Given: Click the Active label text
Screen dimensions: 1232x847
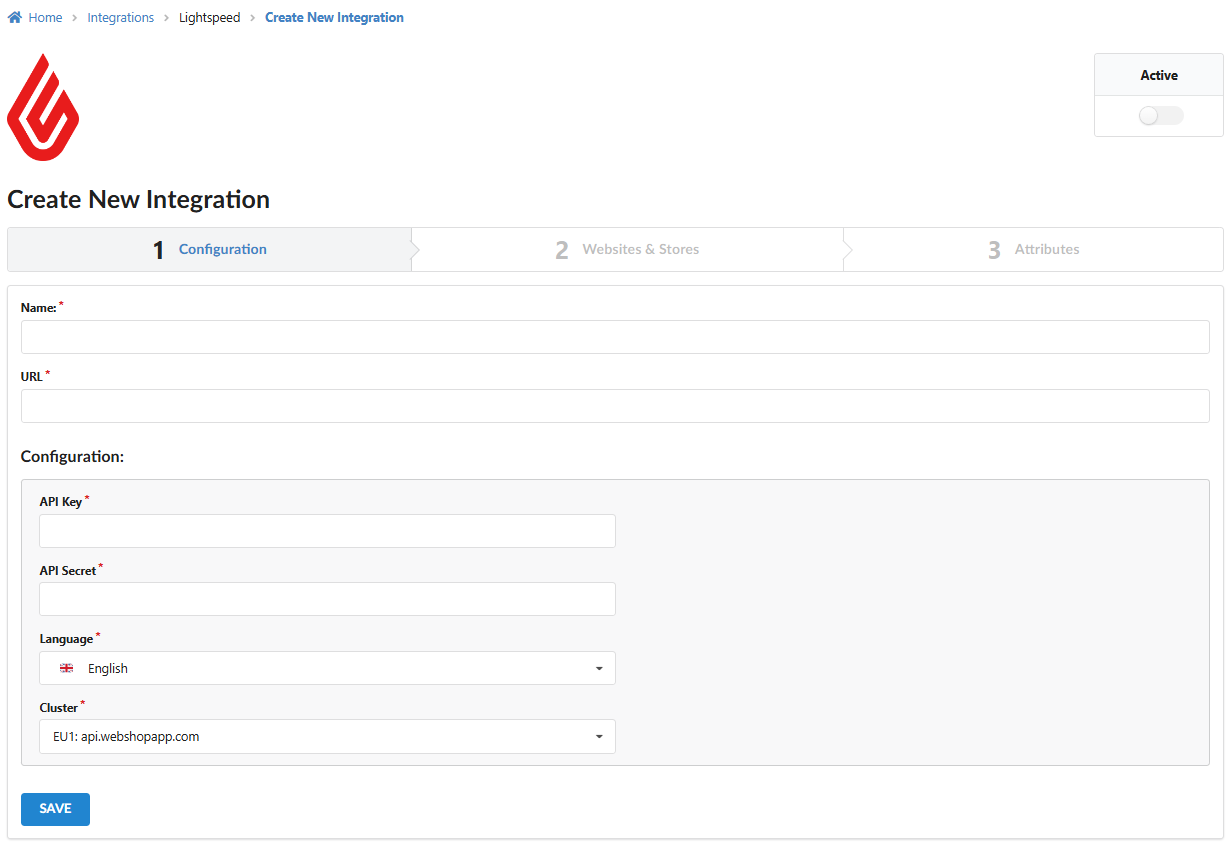Looking at the screenshot, I should coord(1159,75).
